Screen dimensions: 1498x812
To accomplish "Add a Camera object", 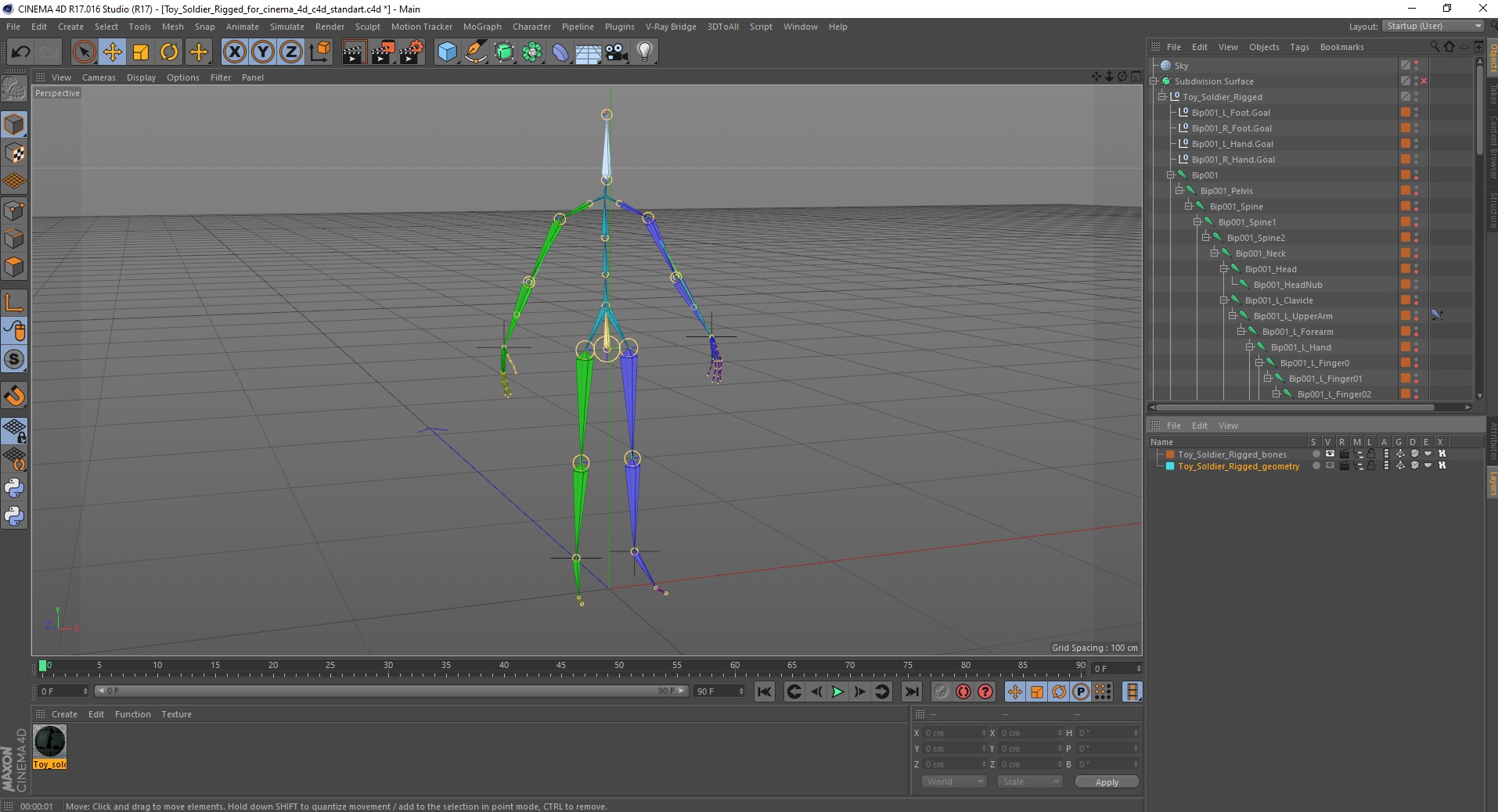I will (617, 52).
